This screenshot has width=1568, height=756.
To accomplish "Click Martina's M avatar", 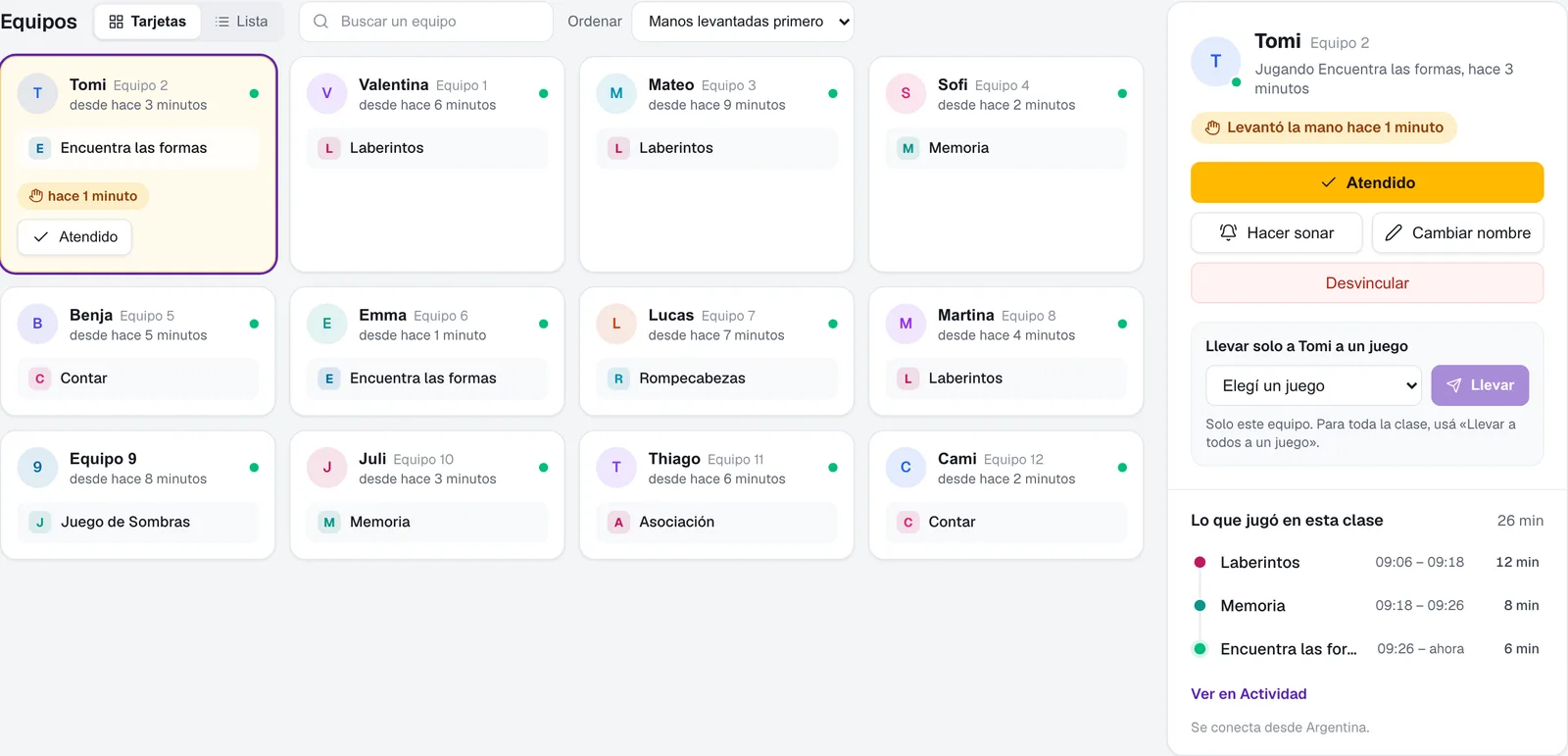I will click(x=906, y=324).
